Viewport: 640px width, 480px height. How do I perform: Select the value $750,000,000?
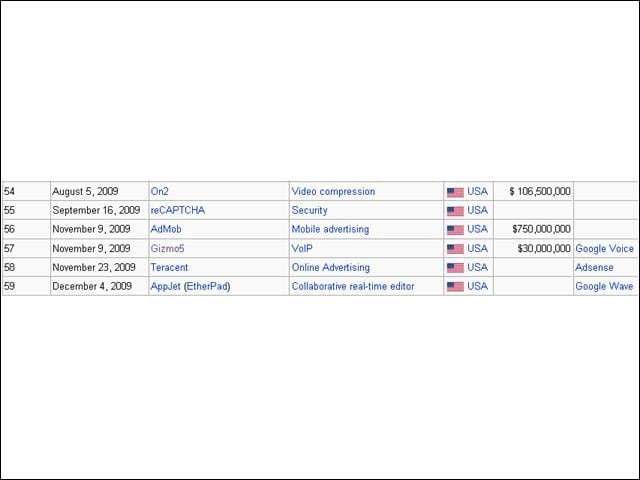542,229
